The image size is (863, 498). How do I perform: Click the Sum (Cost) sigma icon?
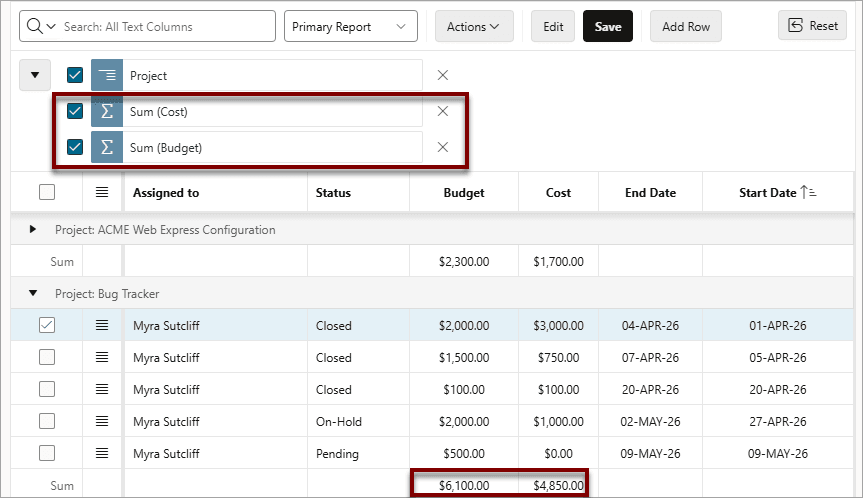click(107, 112)
